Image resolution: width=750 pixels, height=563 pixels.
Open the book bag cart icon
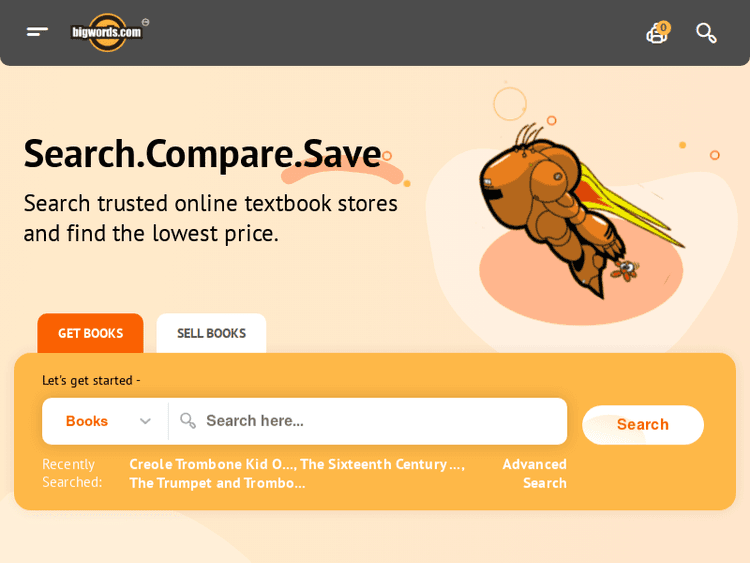[657, 33]
